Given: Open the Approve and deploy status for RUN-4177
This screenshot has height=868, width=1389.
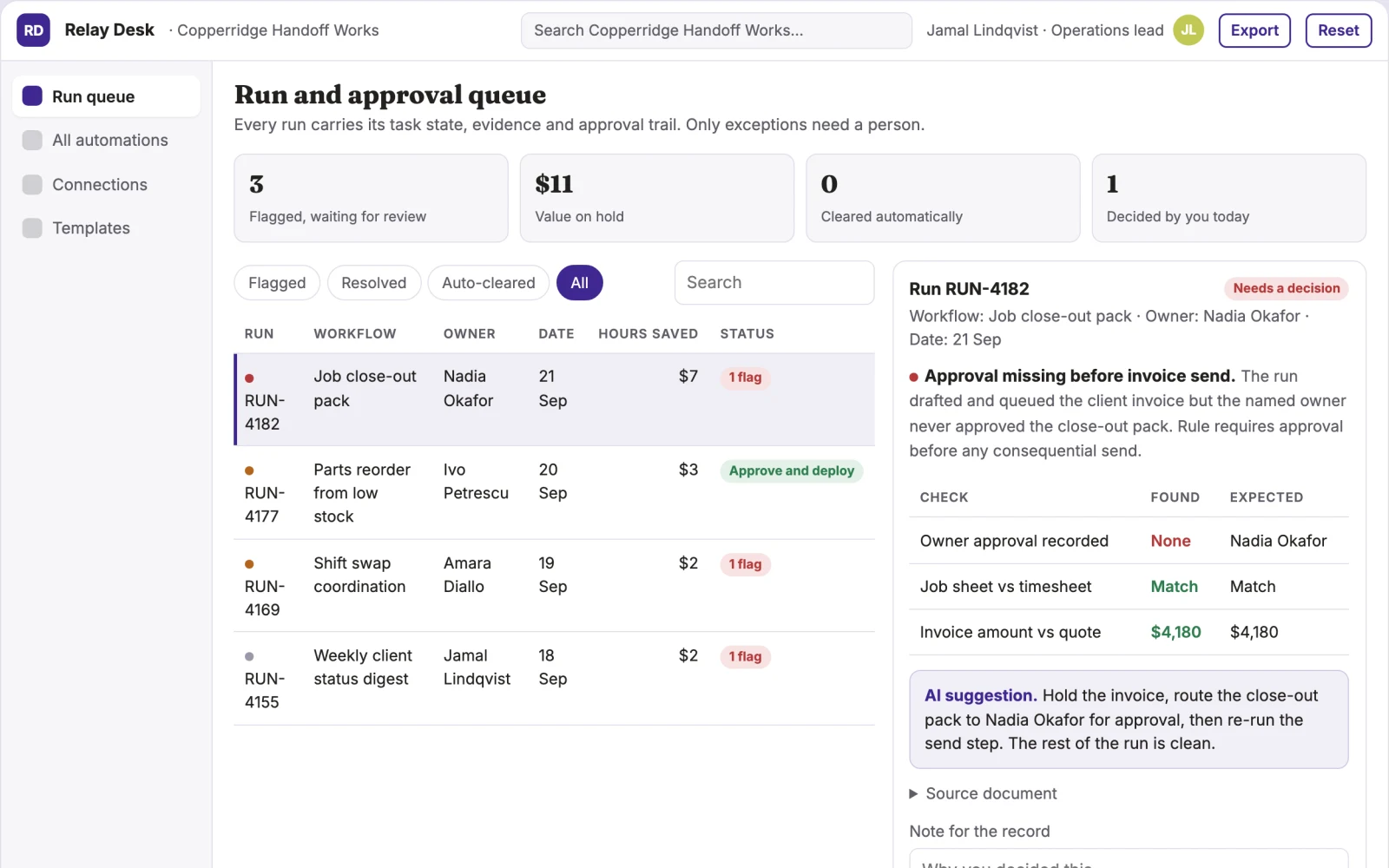Looking at the screenshot, I should (792, 471).
